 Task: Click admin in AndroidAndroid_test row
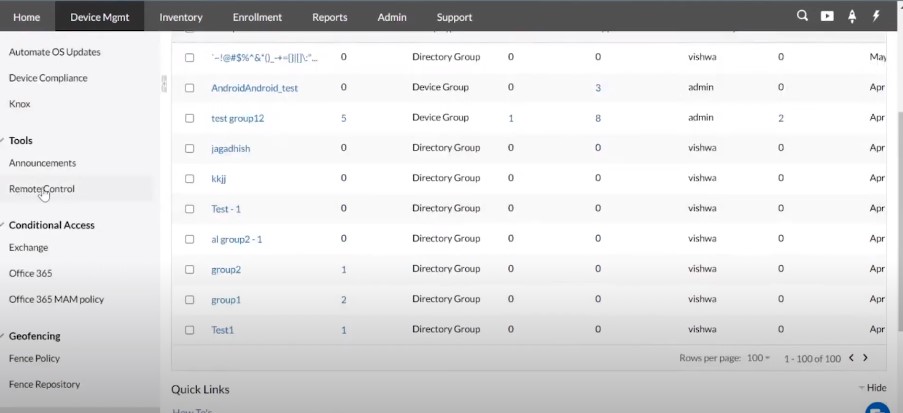[x=701, y=88]
